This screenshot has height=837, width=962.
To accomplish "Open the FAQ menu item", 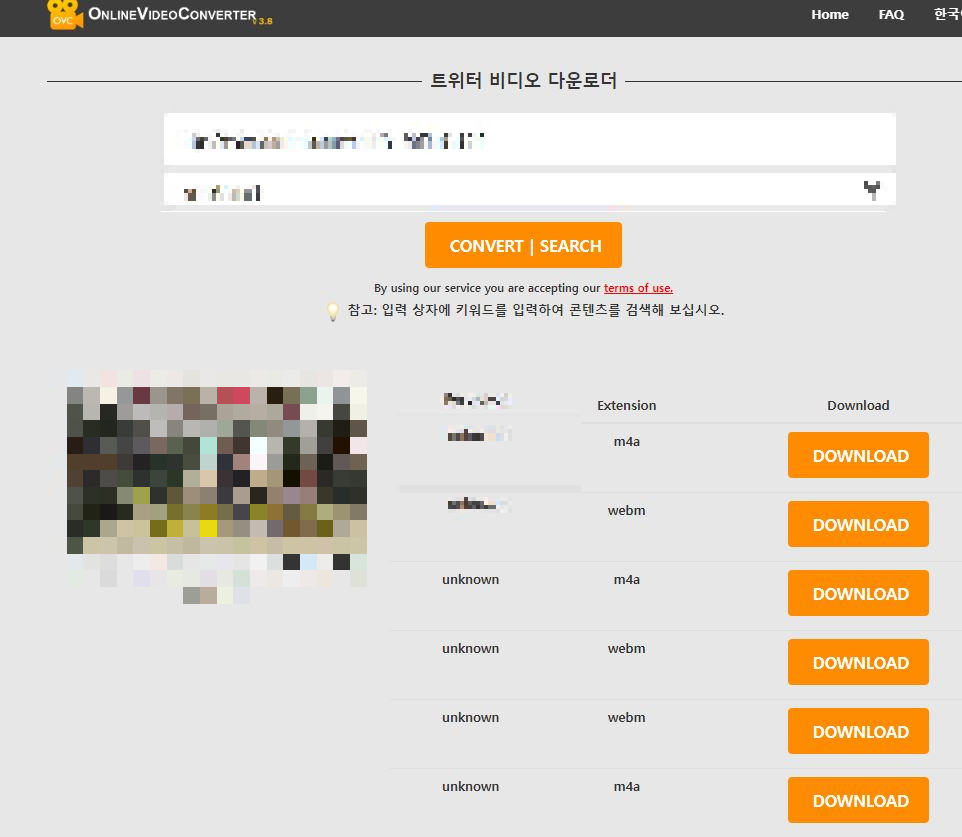I will [x=891, y=14].
